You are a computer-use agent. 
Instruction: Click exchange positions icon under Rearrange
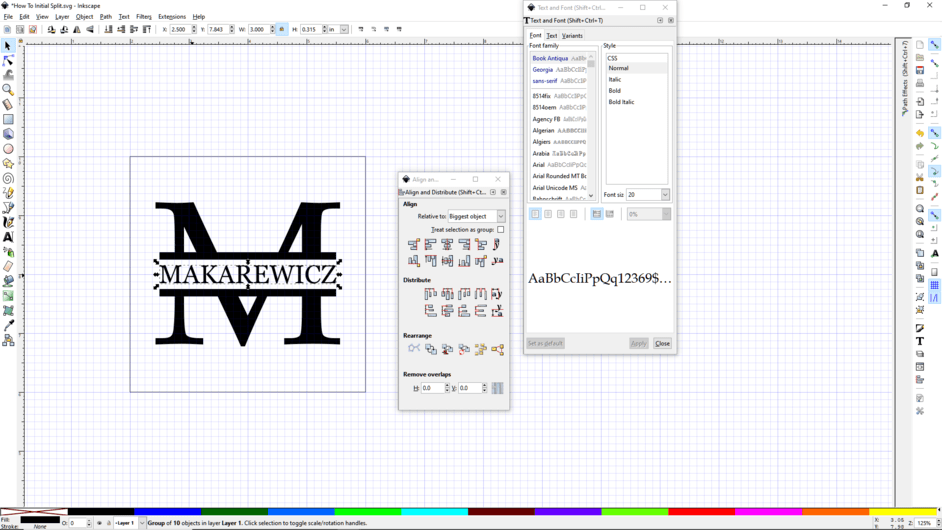[431, 349]
